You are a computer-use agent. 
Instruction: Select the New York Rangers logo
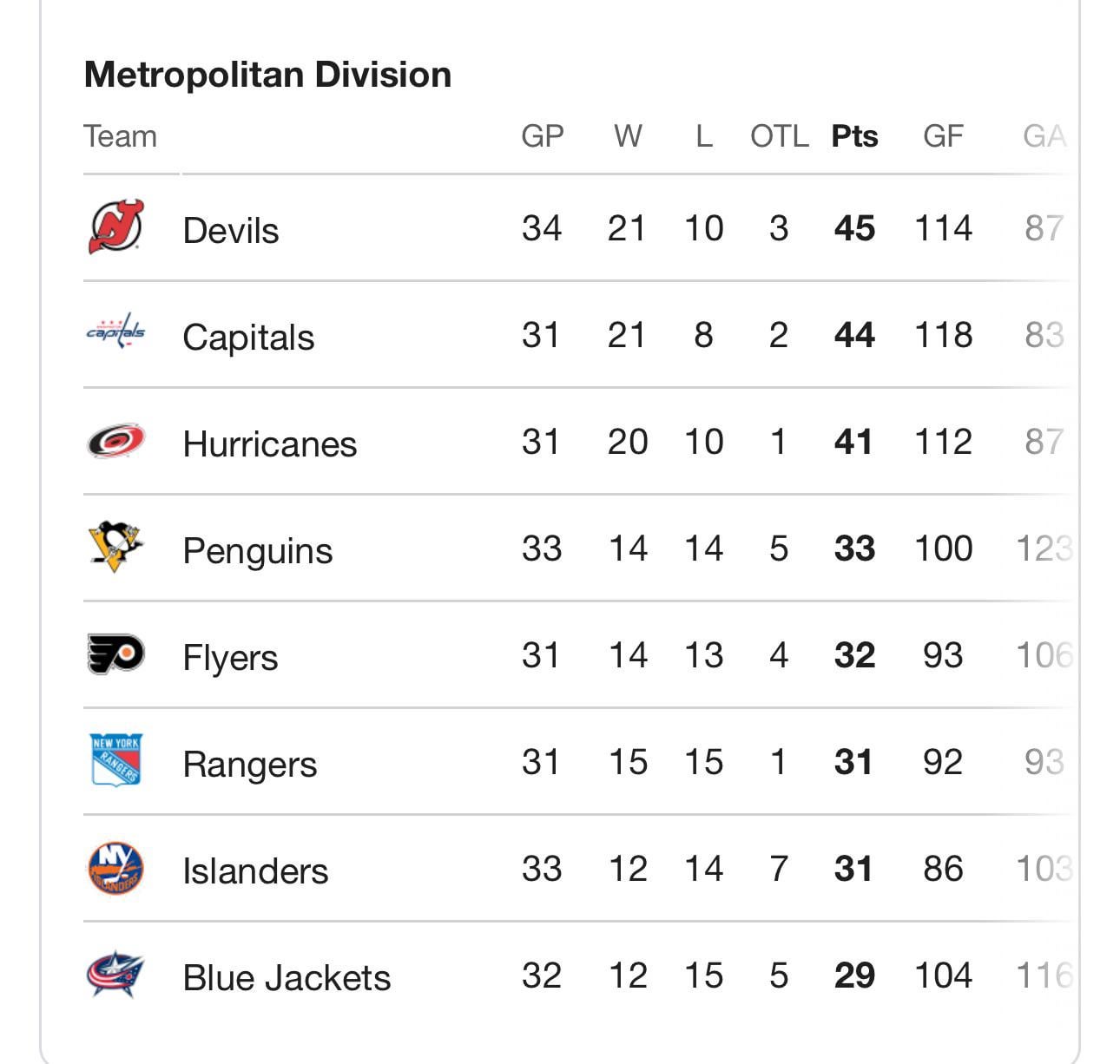tap(115, 760)
